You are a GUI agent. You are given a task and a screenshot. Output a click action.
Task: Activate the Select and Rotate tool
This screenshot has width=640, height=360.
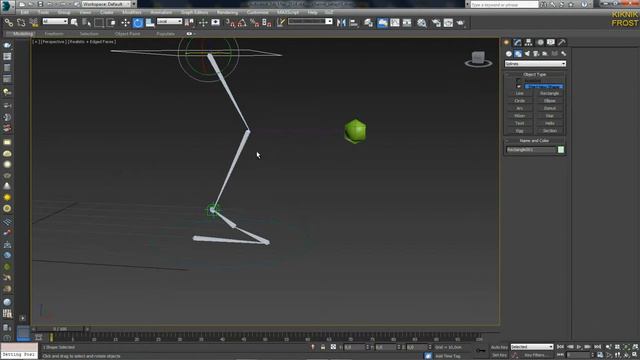point(138,22)
